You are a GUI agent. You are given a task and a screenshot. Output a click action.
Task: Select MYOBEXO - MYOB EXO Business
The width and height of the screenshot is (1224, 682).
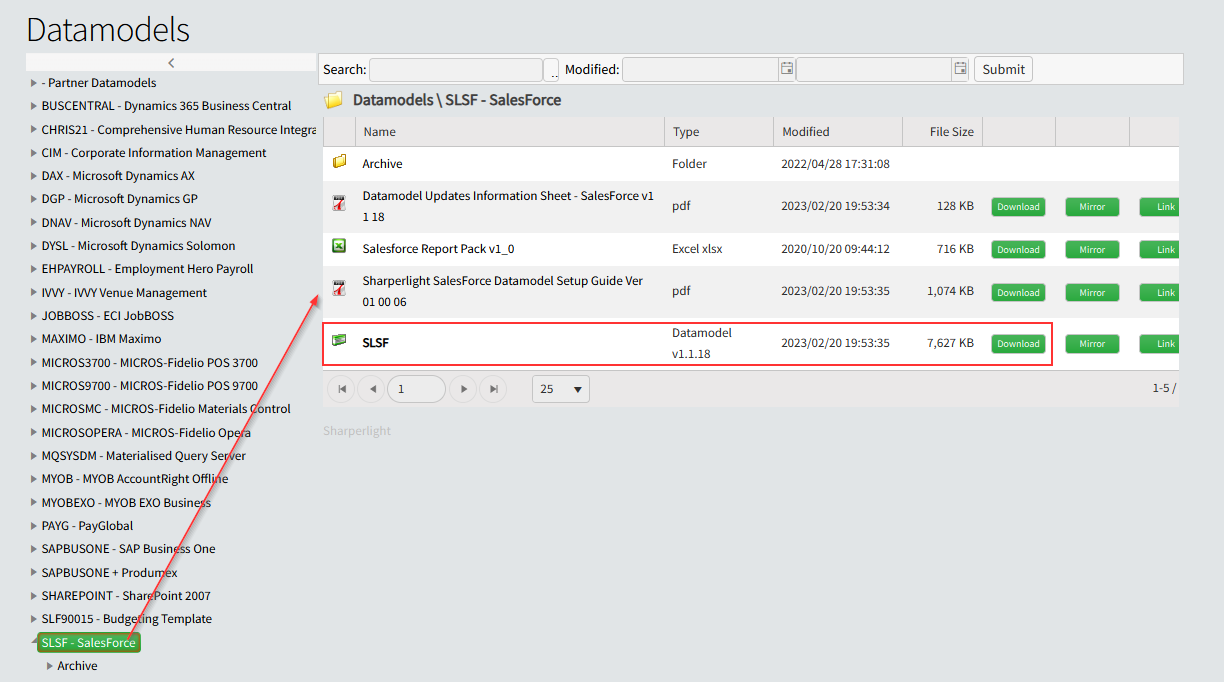click(x=126, y=502)
